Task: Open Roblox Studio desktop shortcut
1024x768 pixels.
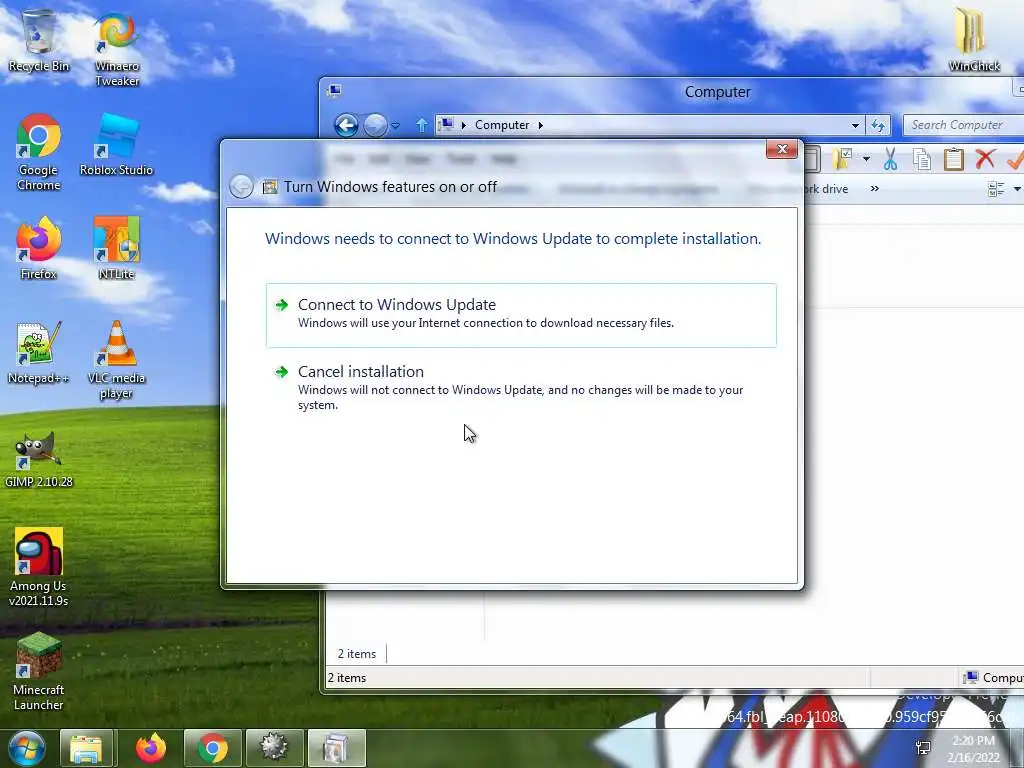Action: click(116, 145)
